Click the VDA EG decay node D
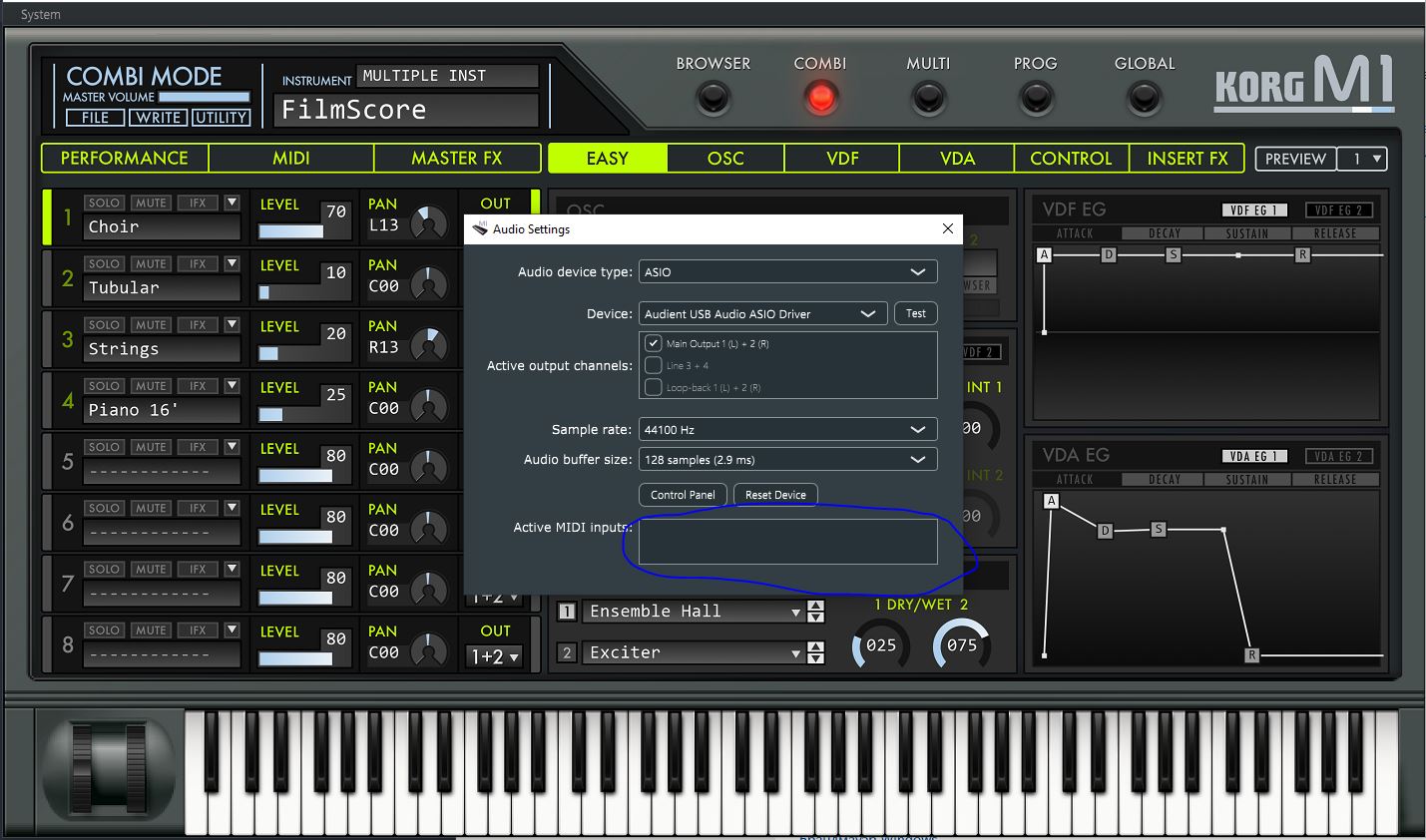Viewport: 1426px width, 840px height. [1105, 531]
